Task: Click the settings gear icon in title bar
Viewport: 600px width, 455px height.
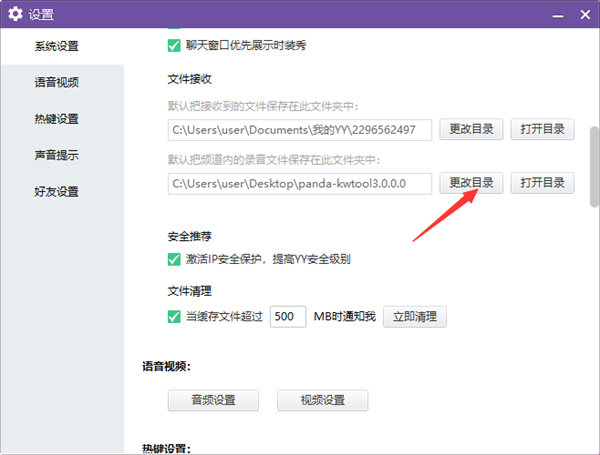Action: pyautogui.click(x=15, y=14)
